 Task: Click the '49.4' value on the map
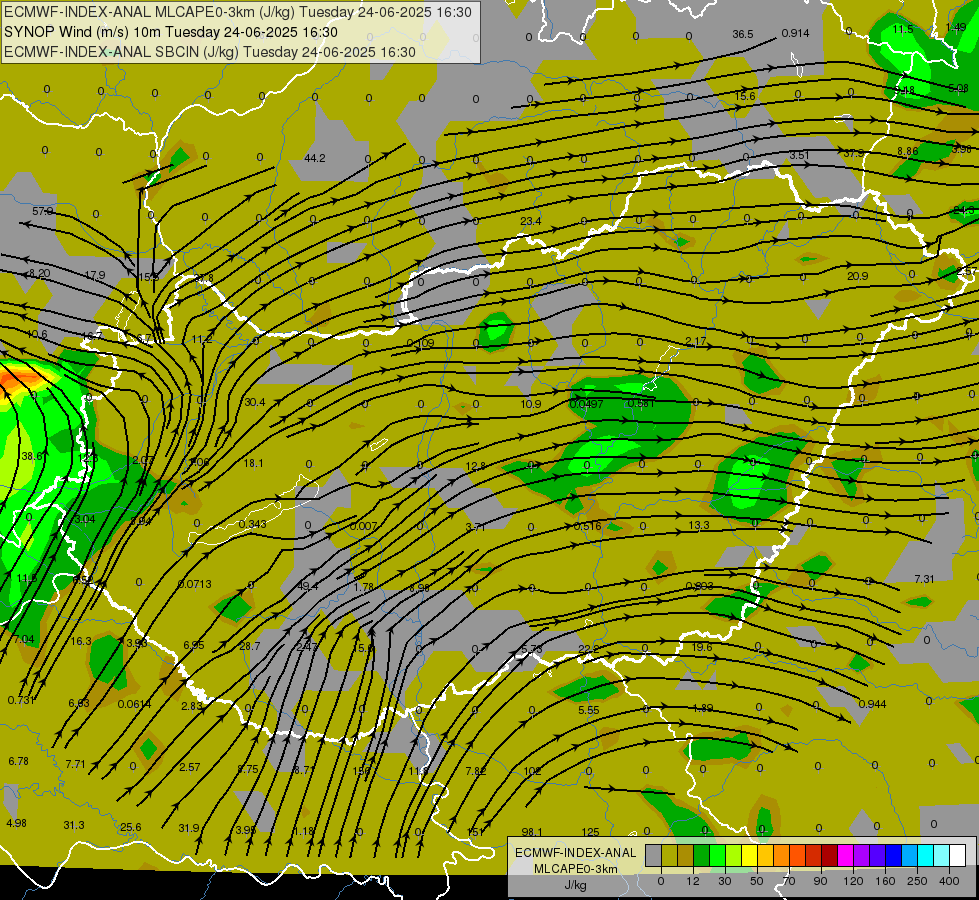pyautogui.click(x=308, y=586)
